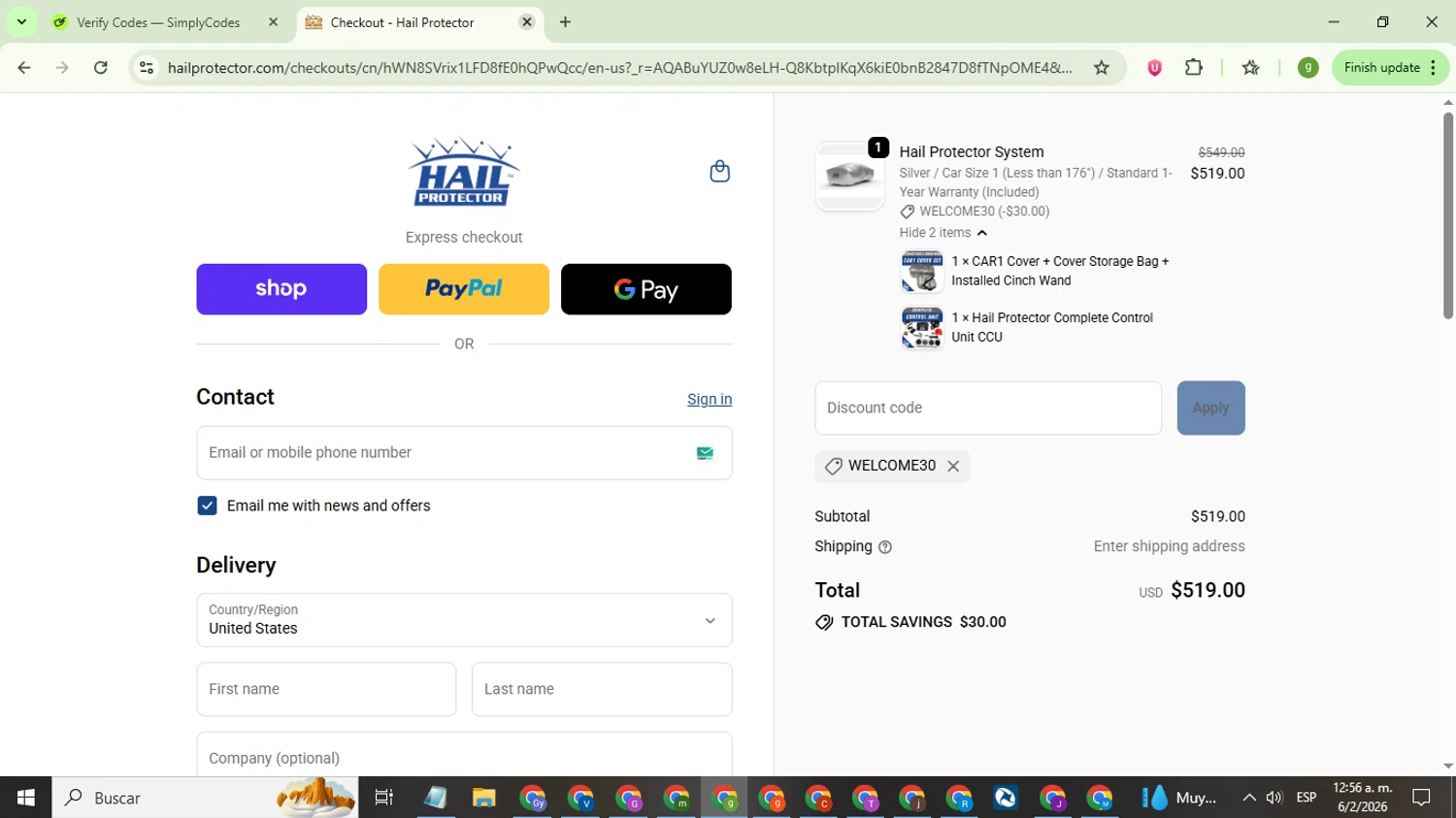Pay with PayPal express button
Screen dimensions: 1456x818
pos(464,289)
